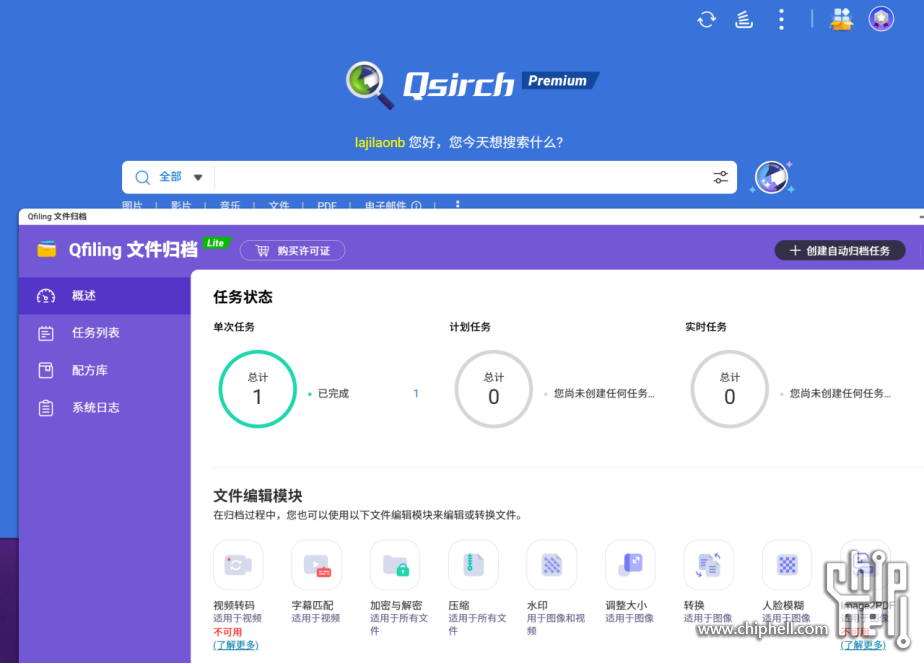
Task: Open 配方库 in the sidebar
Action: pos(105,370)
